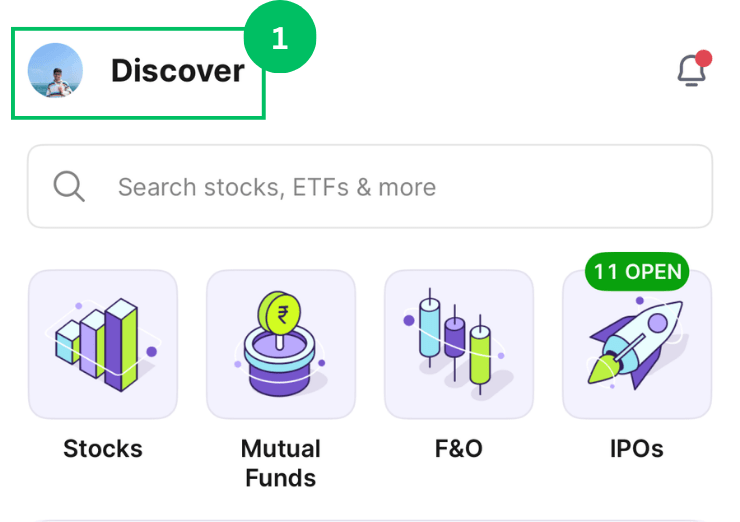The image size is (740, 522).
Task: Open the F&O candlestick tile
Action: pos(459,344)
